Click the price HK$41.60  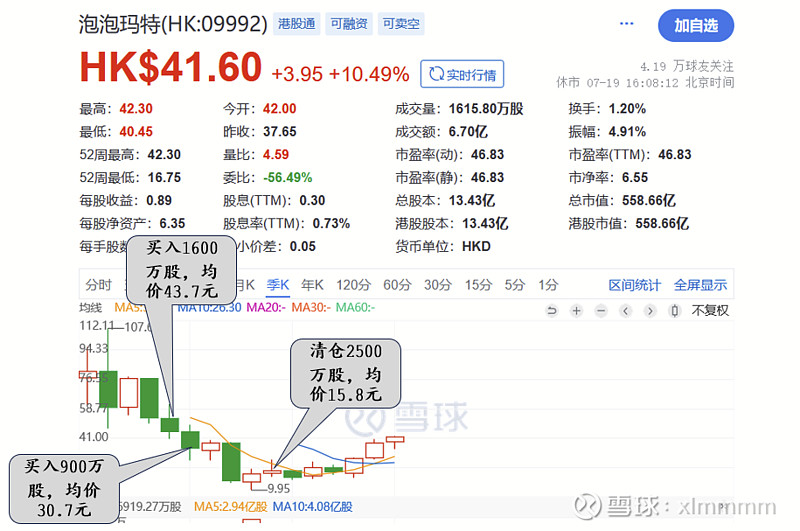(x=171, y=67)
